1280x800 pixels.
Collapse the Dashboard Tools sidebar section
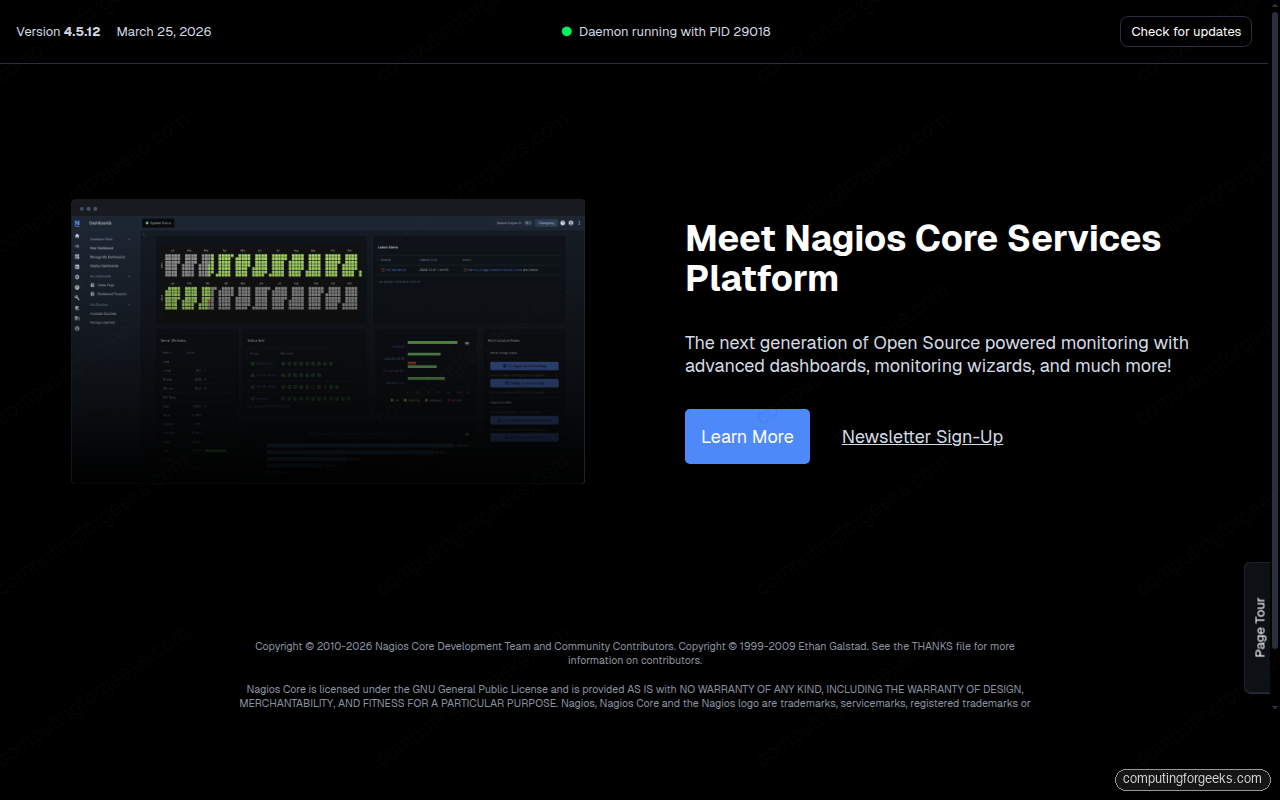click(x=128, y=238)
